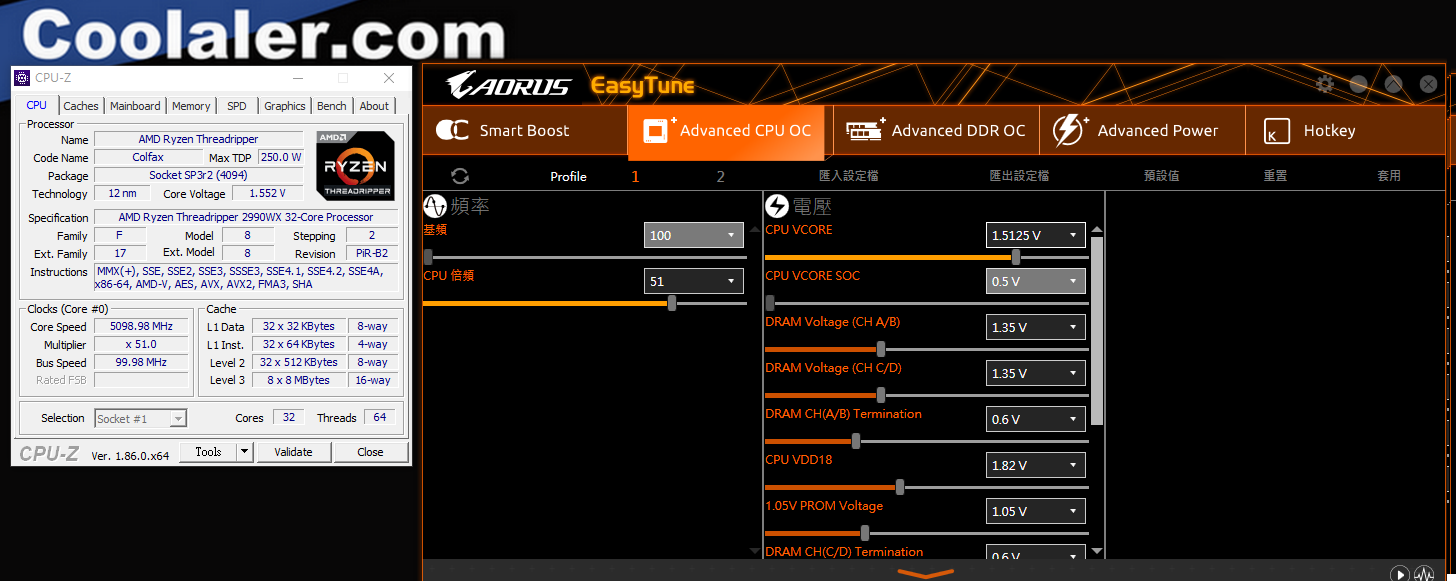Click the CPU multiplier slider handle
This screenshot has height=581, width=1456.
coord(672,303)
